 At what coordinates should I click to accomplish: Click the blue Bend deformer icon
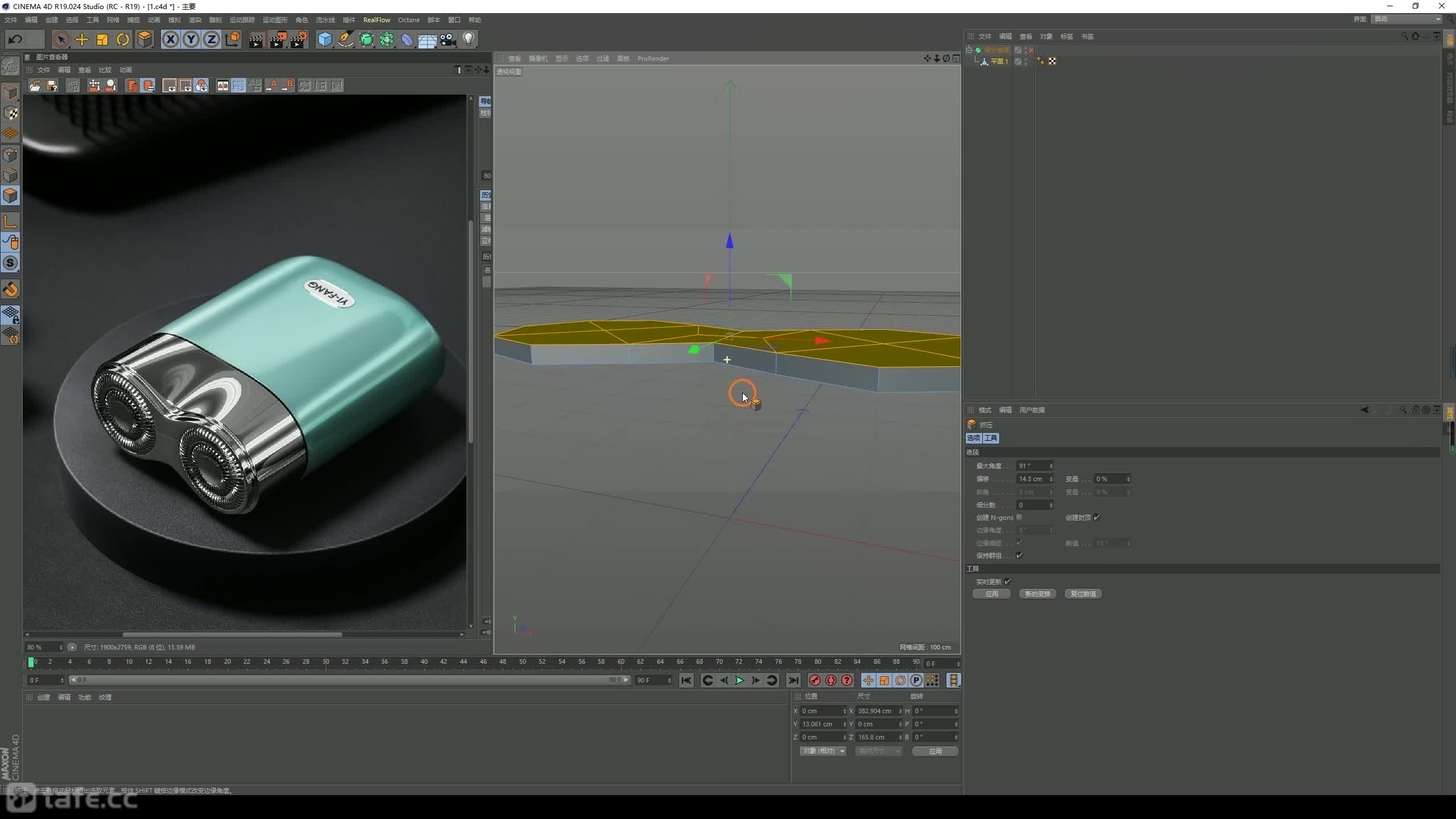point(407,39)
